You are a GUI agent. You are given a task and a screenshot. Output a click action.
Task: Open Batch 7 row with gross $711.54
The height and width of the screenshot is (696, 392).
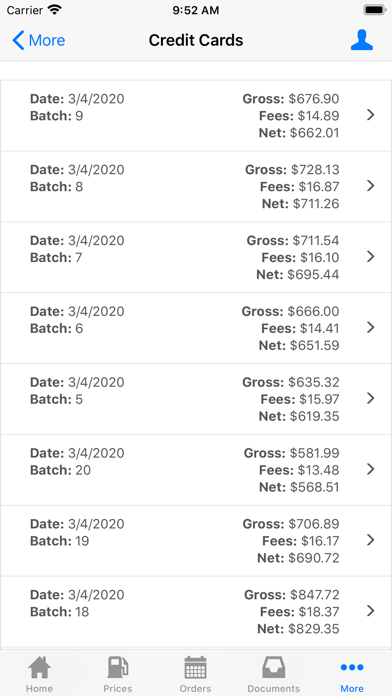coord(196,257)
